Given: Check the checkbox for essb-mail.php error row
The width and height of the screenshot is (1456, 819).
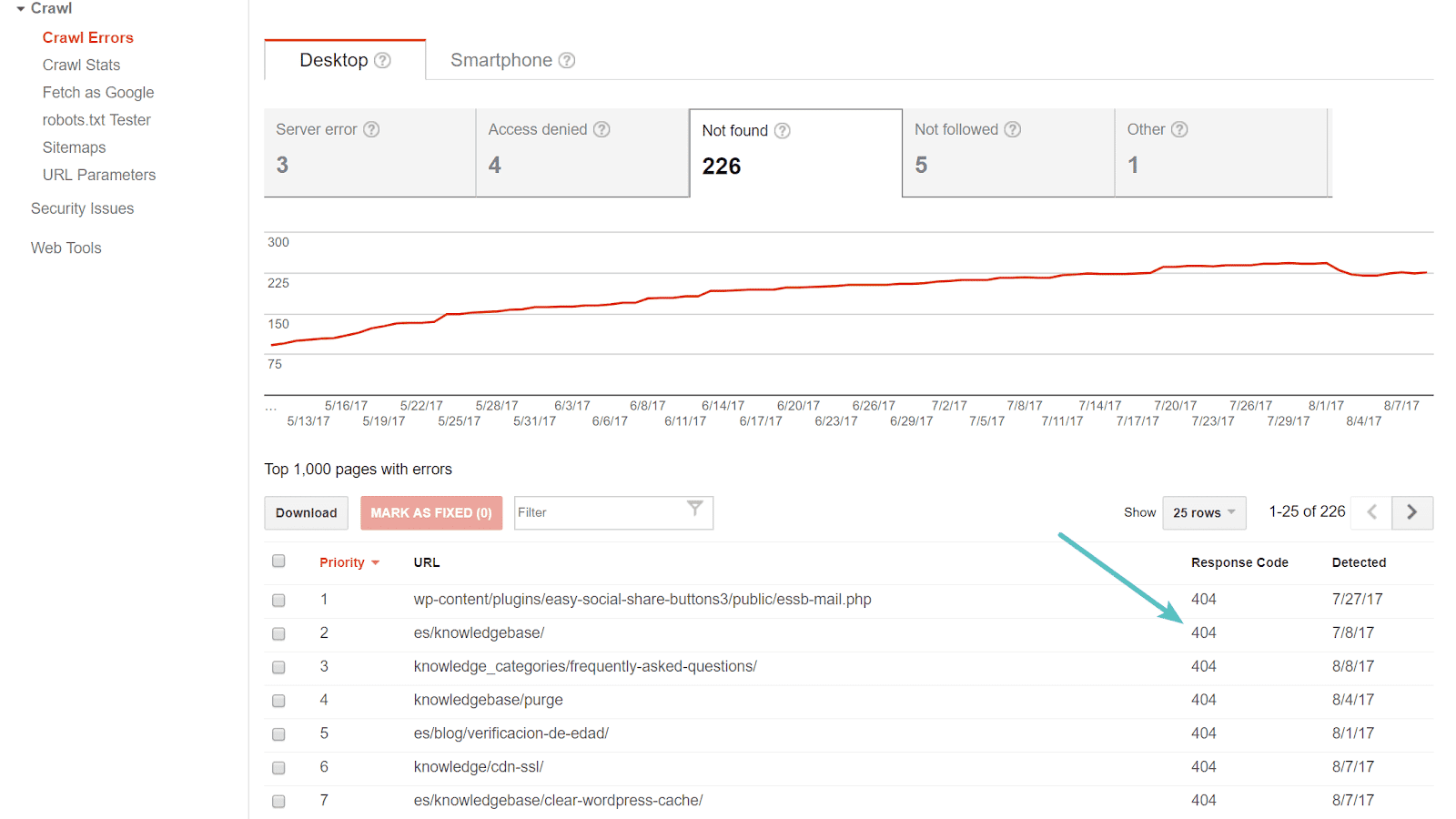Looking at the screenshot, I should coord(278,600).
